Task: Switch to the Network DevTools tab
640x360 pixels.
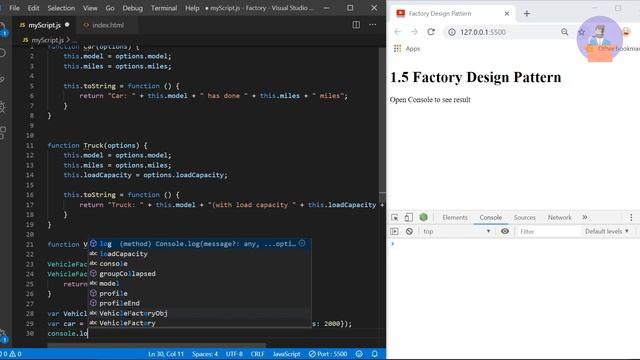Action: [x=559, y=217]
